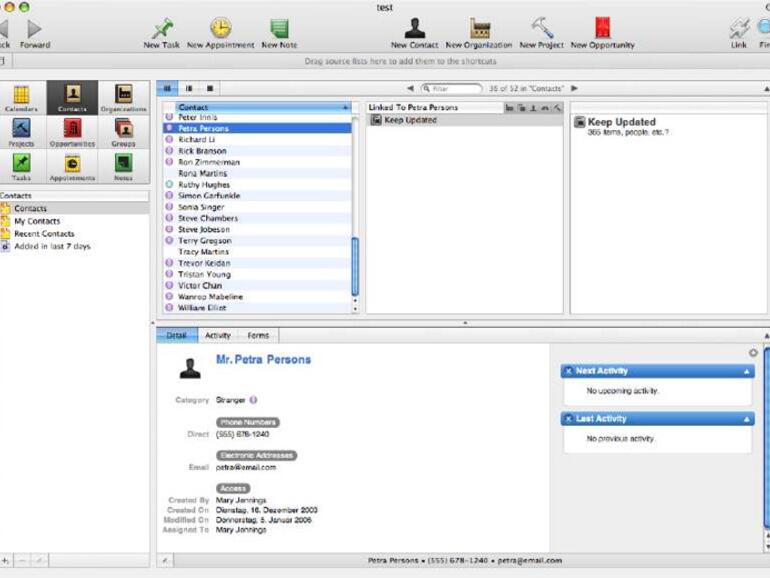
Task: Click the contact list vertical scrollbar
Action: point(355,267)
